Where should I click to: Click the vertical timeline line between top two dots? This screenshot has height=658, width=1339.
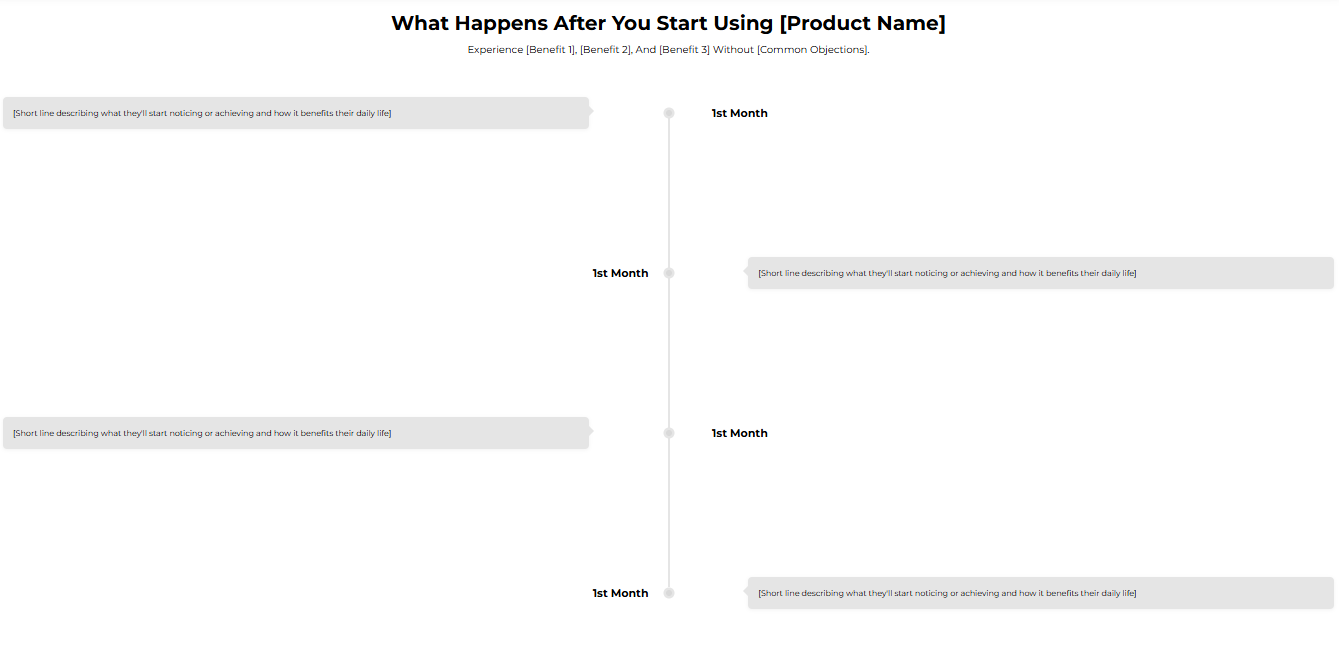[669, 193]
